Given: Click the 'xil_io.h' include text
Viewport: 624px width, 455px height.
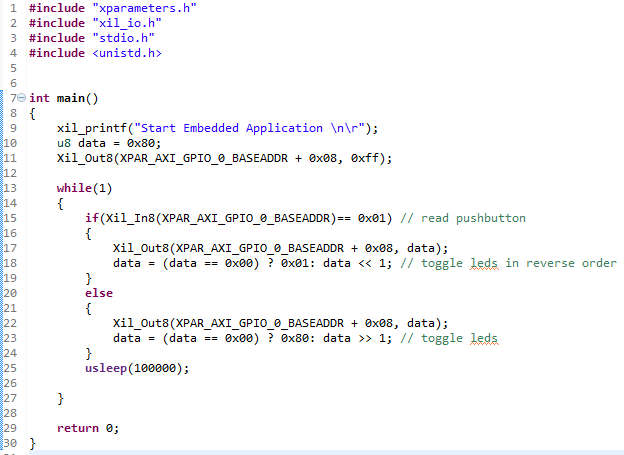Looking at the screenshot, I should point(127,23).
